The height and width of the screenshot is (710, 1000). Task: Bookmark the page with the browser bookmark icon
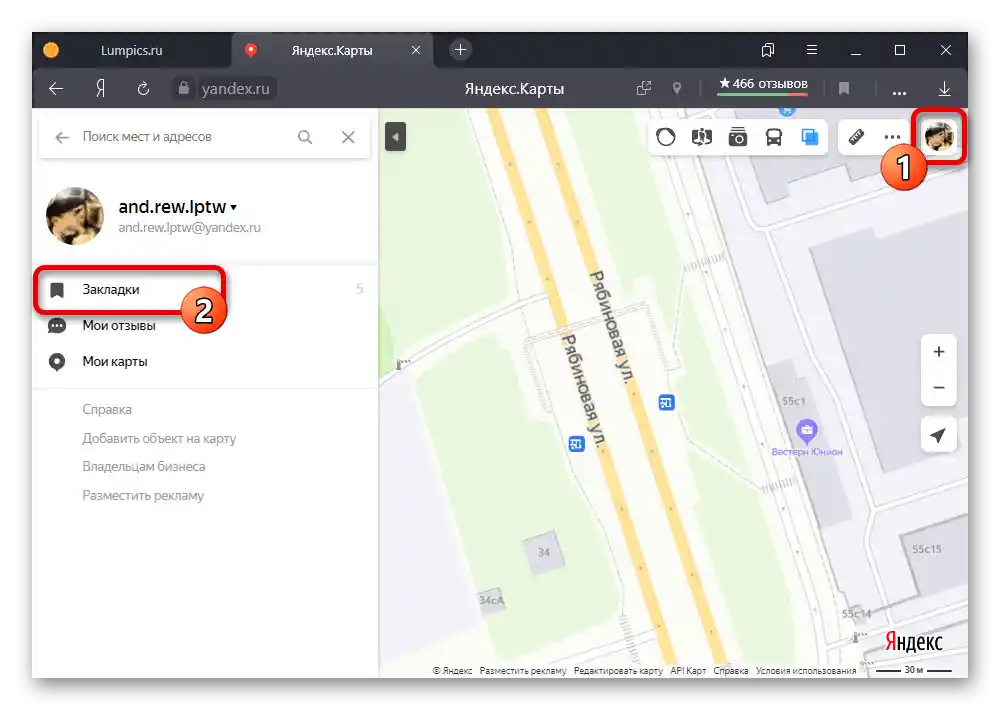(x=844, y=88)
